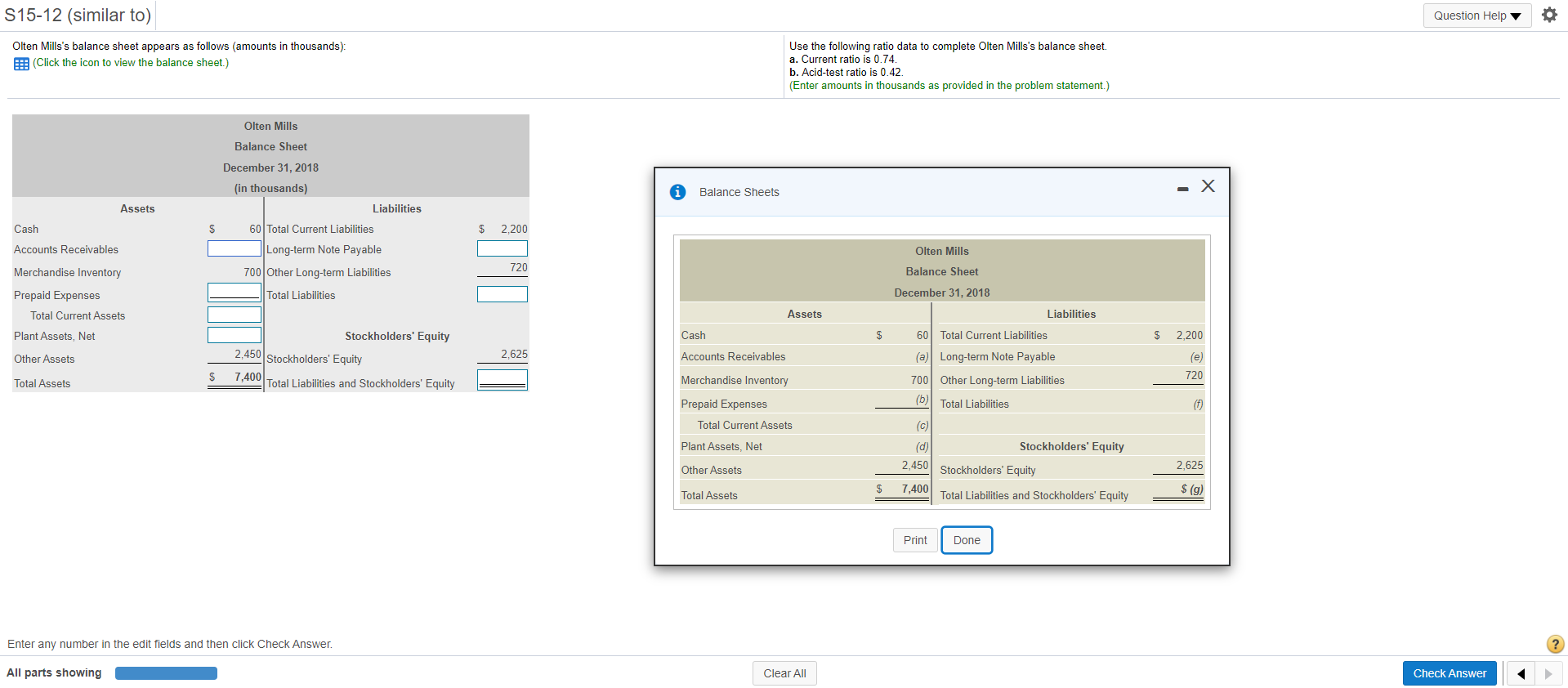Click Print in the dialog
Image resolution: width=1568 pixels, height=688 pixels.
pyautogui.click(x=915, y=540)
